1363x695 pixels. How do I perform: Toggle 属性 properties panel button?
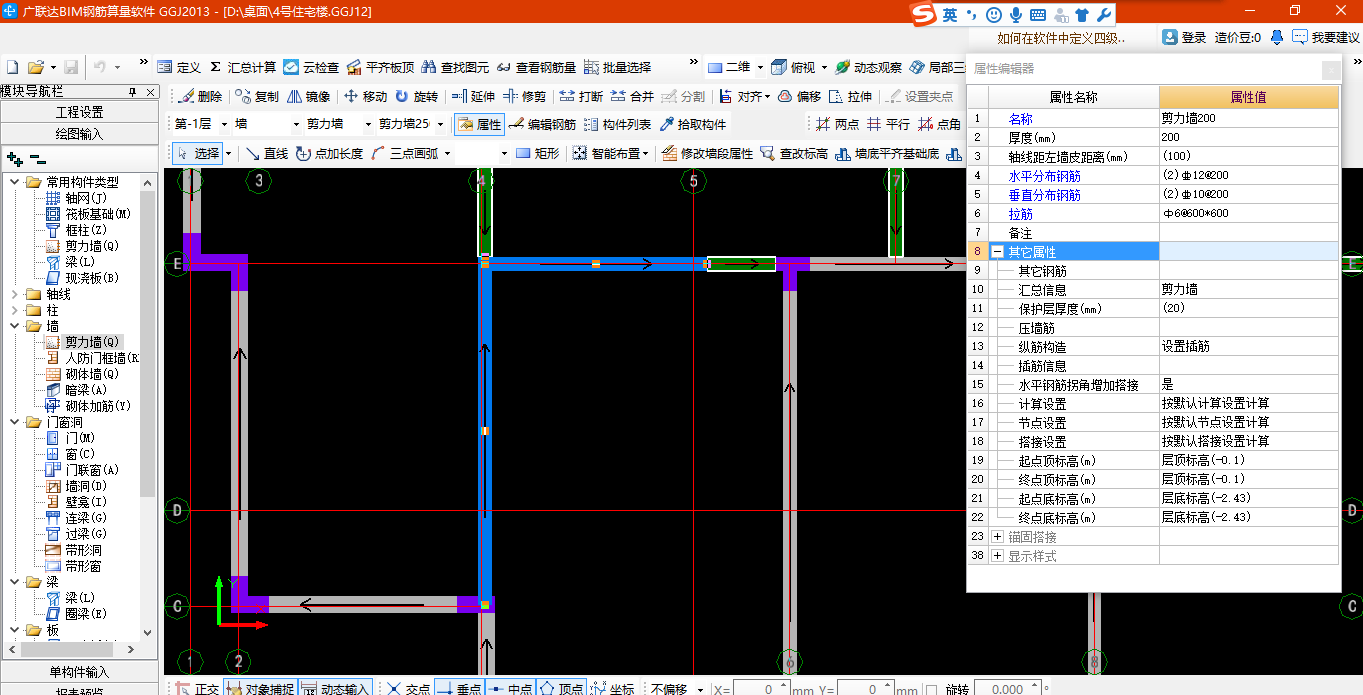(479, 125)
